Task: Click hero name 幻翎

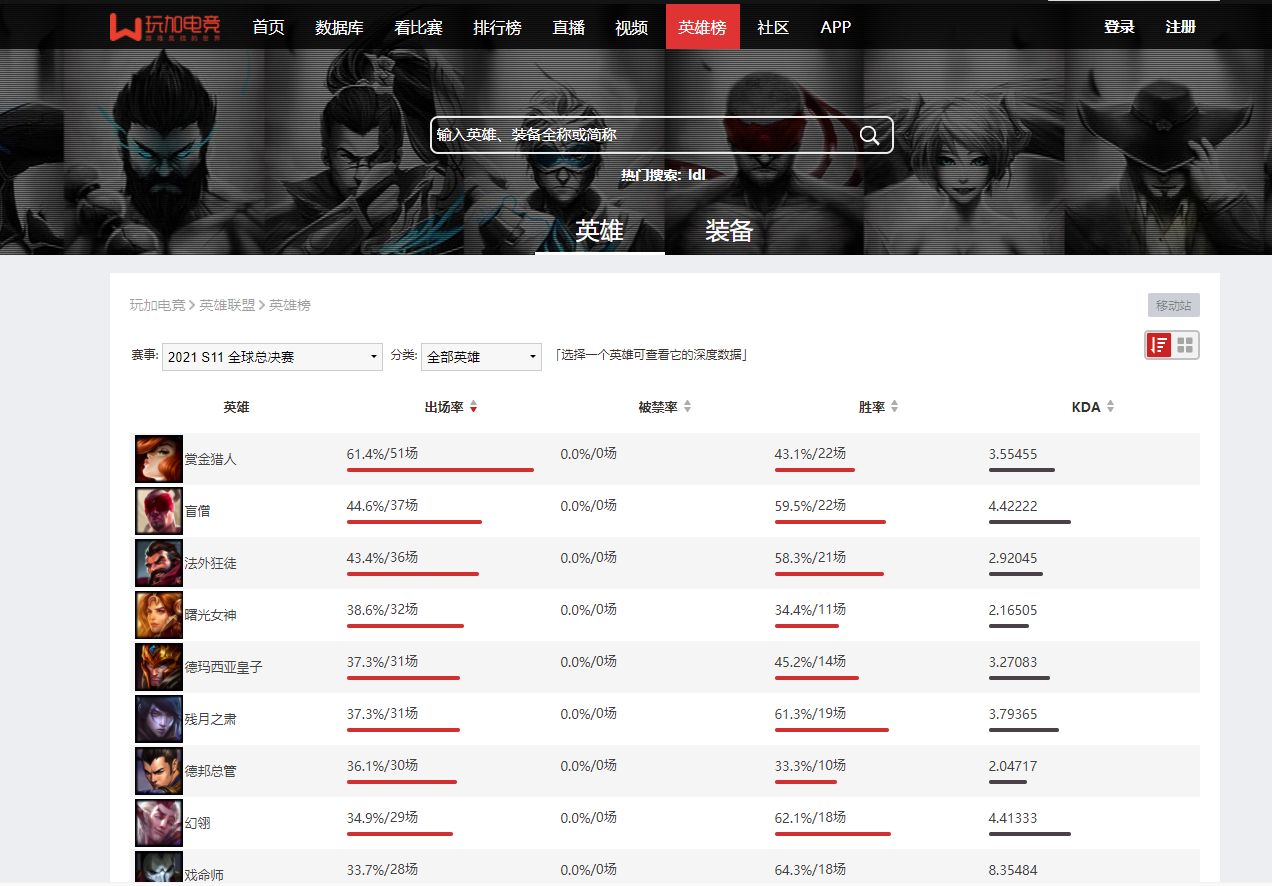Action: click(197, 823)
